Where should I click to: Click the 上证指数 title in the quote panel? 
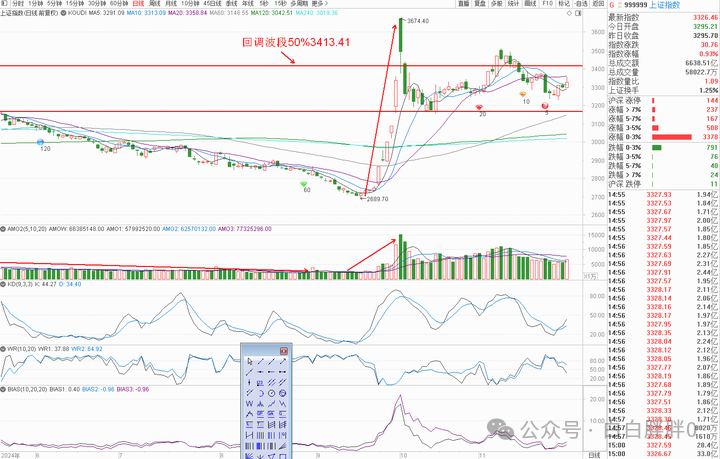664,5
